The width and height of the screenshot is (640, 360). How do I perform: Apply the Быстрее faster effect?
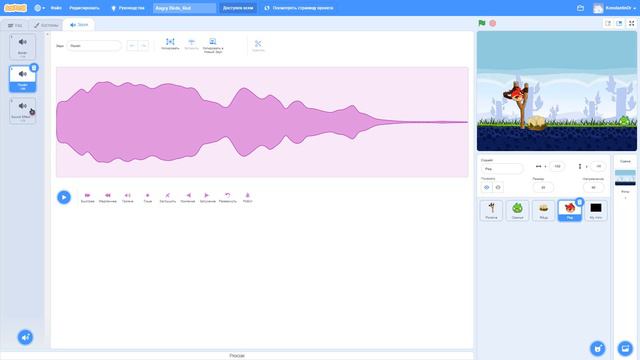click(x=87, y=198)
